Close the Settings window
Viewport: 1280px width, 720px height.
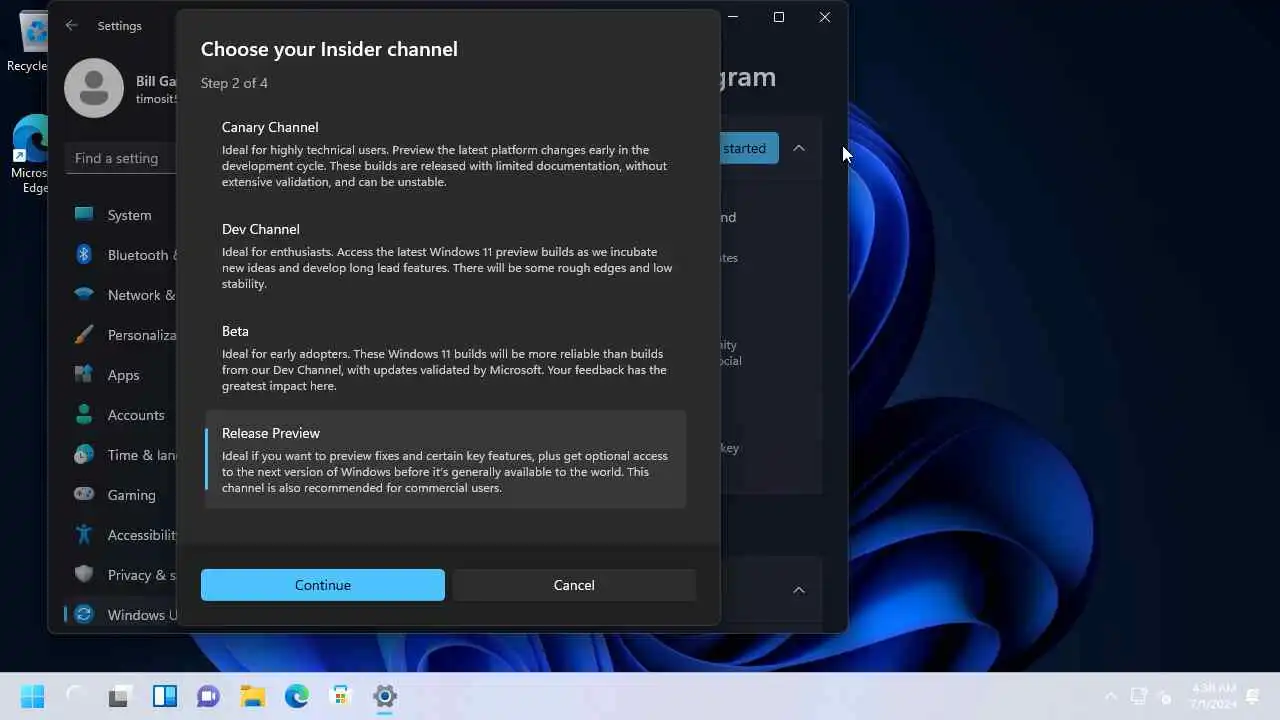(825, 17)
